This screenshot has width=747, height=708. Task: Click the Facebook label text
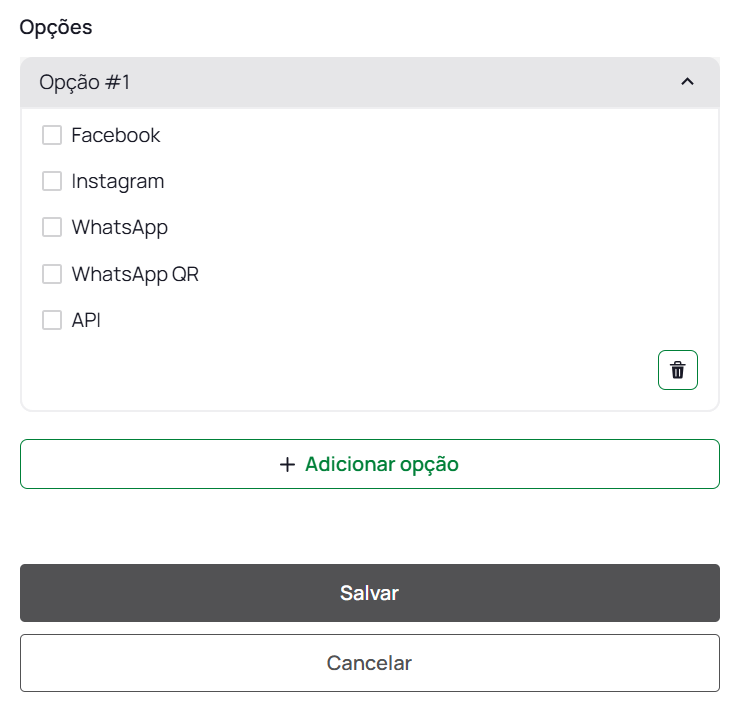point(116,135)
